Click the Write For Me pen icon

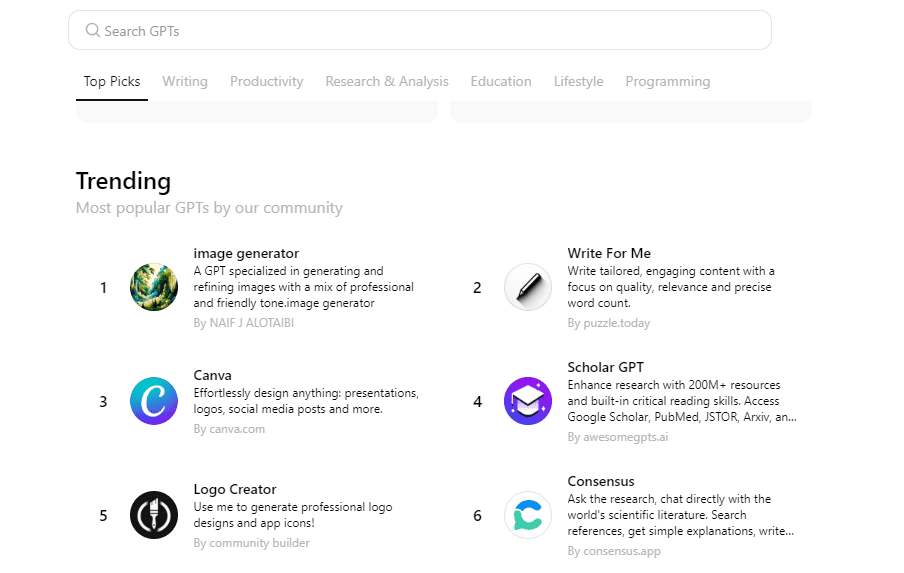(x=527, y=288)
